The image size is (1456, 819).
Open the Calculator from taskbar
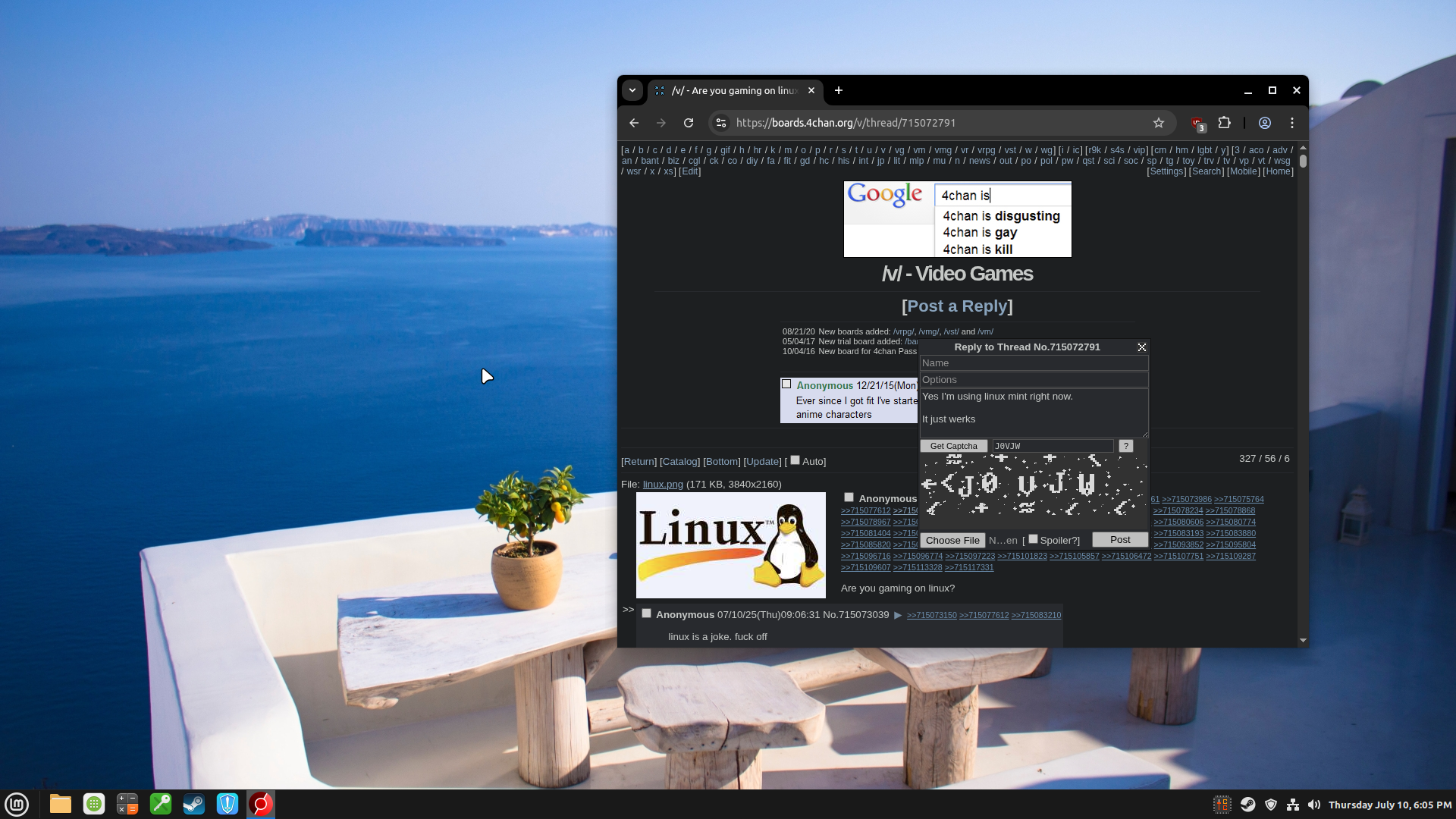tap(127, 804)
